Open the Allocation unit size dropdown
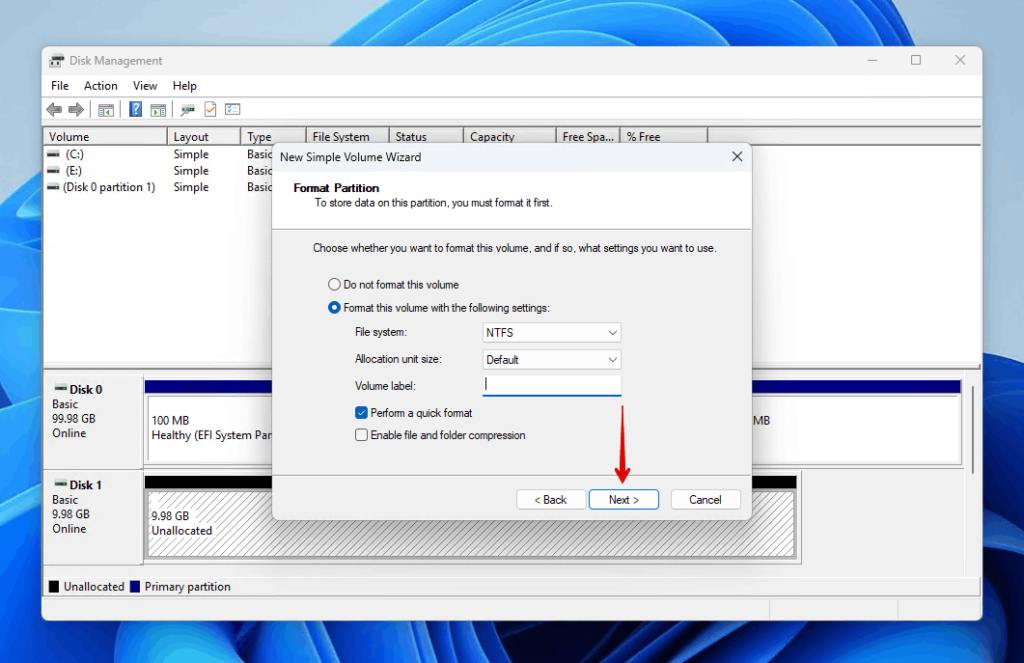This screenshot has height=663, width=1024. [551, 359]
